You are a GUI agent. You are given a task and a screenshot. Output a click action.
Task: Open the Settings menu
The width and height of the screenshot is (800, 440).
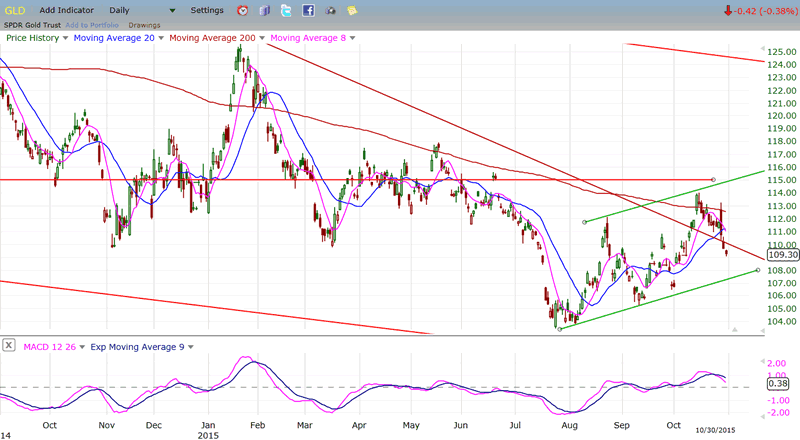tap(207, 10)
